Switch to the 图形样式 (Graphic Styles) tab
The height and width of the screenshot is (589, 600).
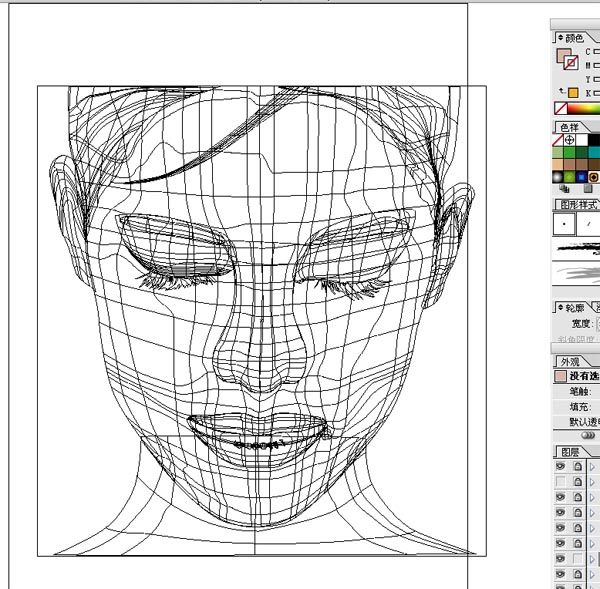point(579,205)
